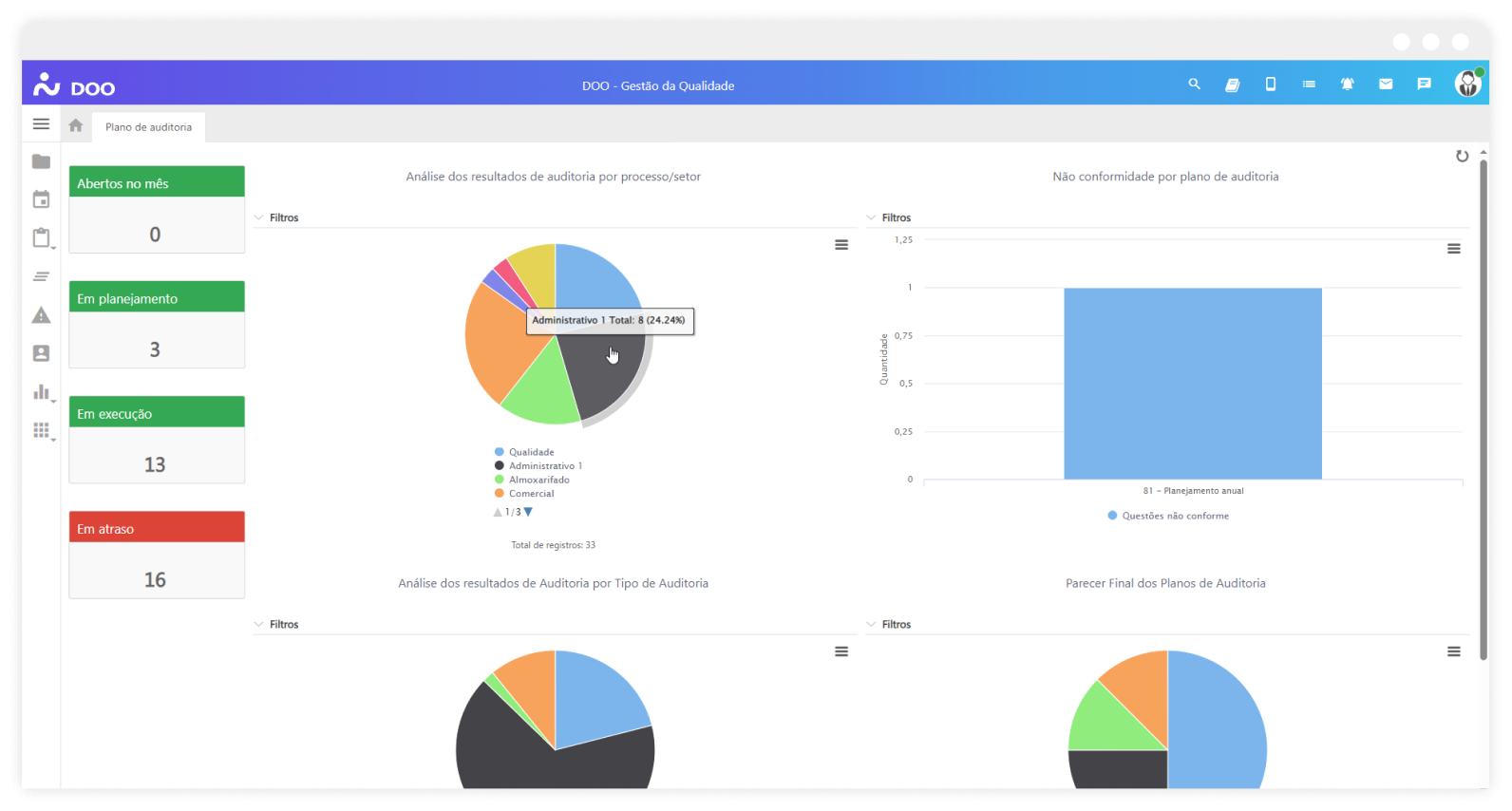Click 'Análise dos resultados de auditoria por processo/setor' heading
Image resolution: width=1512 pixels, height=811 pixels.
[554, 177]
